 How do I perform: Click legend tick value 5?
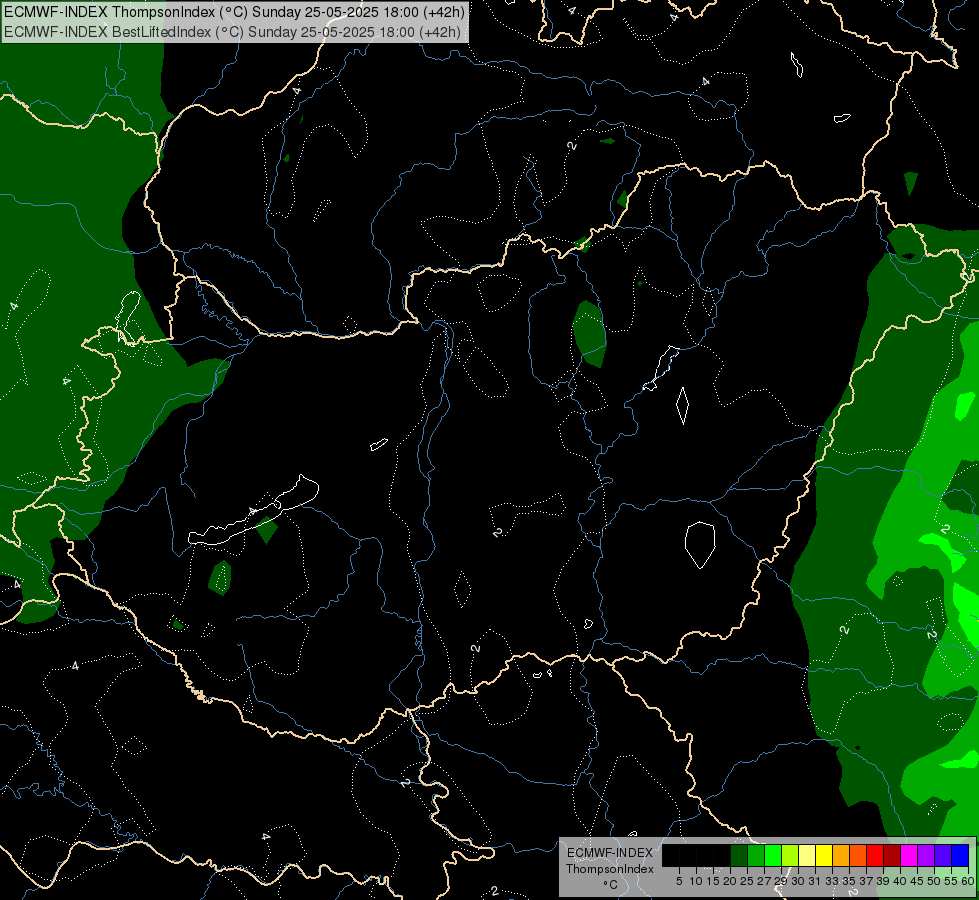pos(679,881)
